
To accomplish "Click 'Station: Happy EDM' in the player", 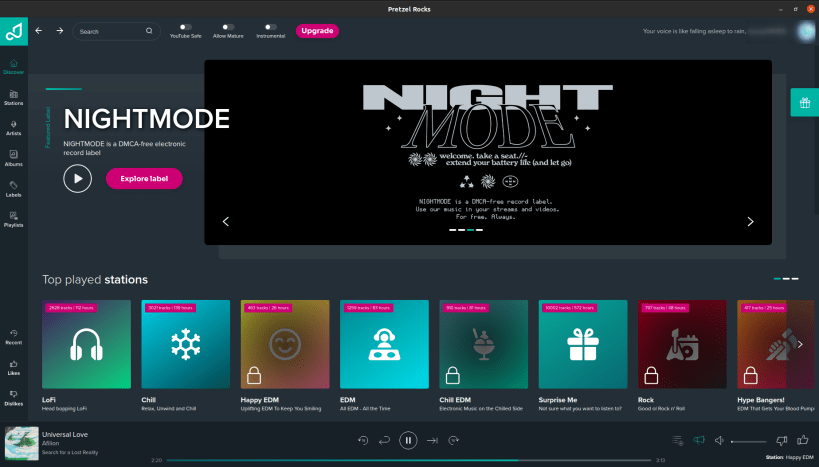I will (x=789, y=457).
